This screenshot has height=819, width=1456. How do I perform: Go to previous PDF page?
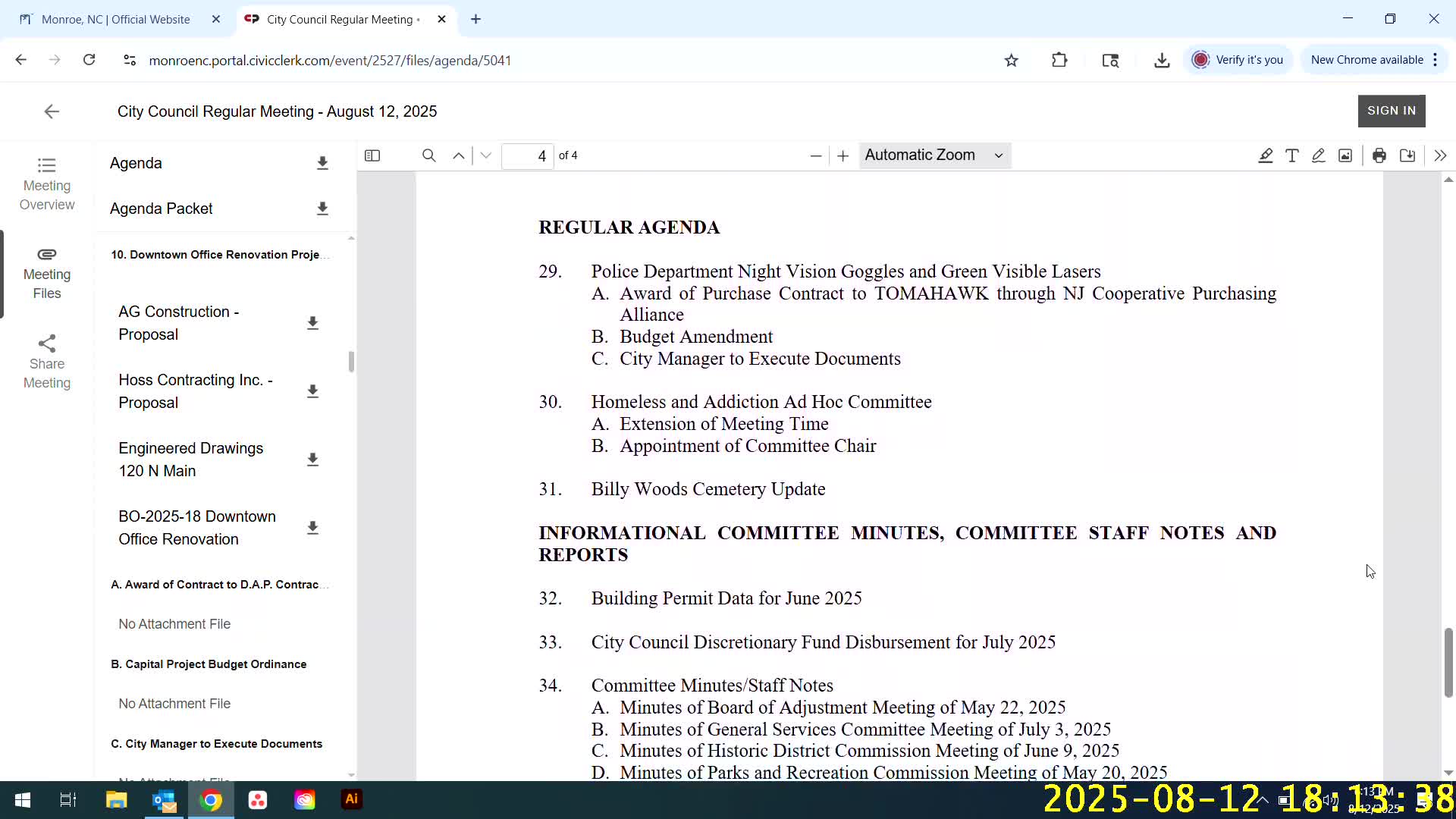459,155
